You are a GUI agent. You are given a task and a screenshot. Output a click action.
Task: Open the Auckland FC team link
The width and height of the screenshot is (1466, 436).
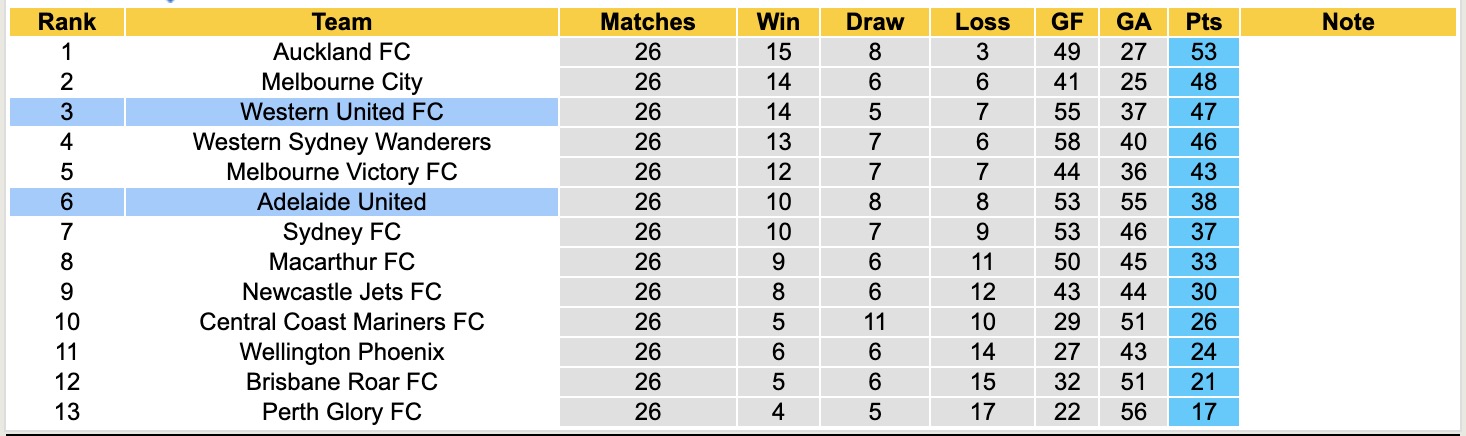341,52
